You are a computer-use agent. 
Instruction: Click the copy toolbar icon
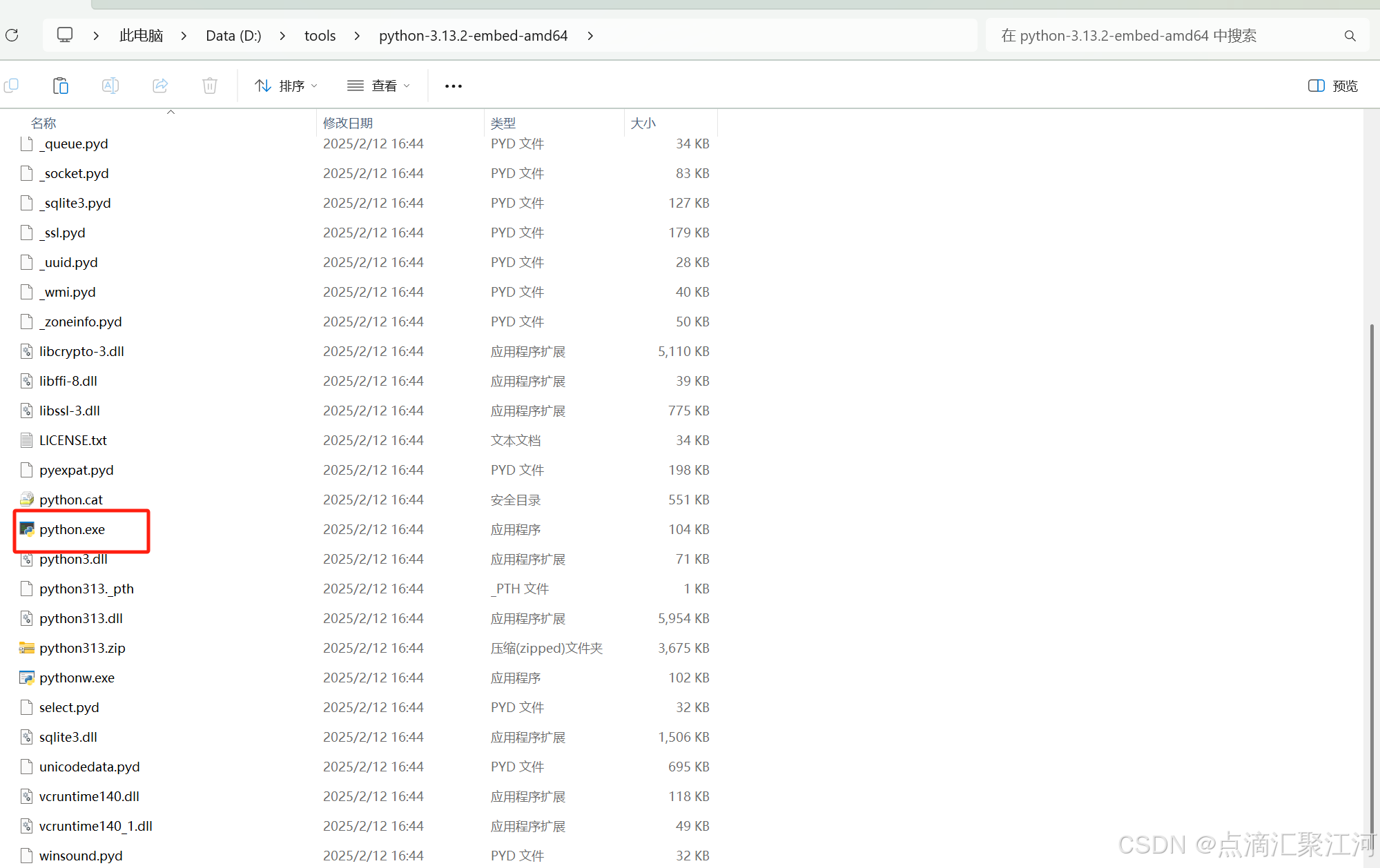pyautogui.click(x=11, y=86)
